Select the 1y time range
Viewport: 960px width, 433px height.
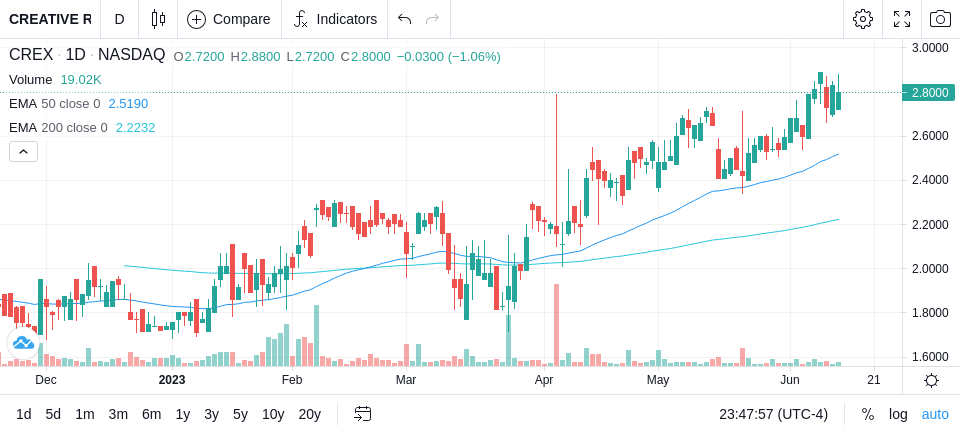tap(182, 414)
